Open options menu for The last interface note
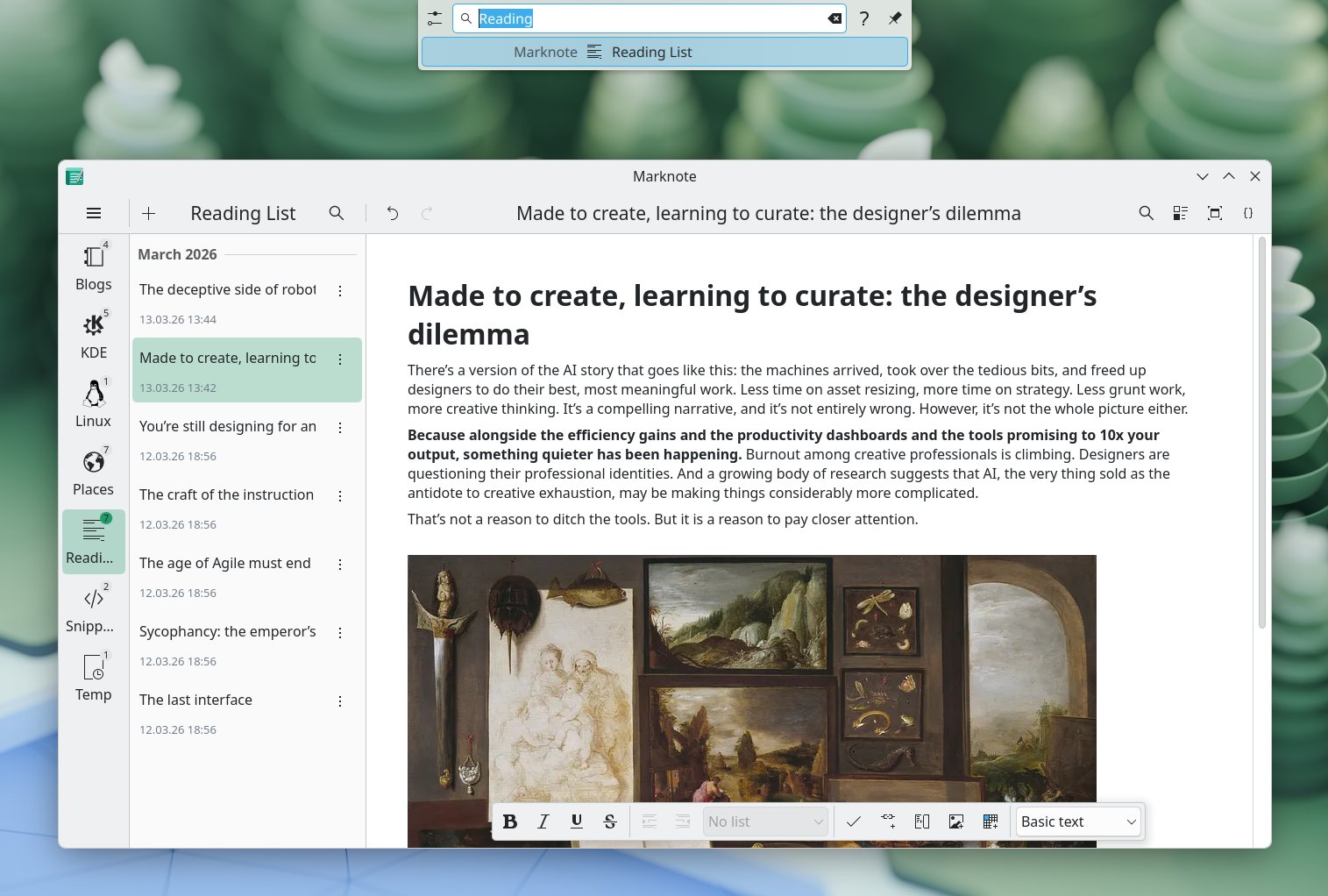Viewport: 1328px width, 896px height. point(340,701)
